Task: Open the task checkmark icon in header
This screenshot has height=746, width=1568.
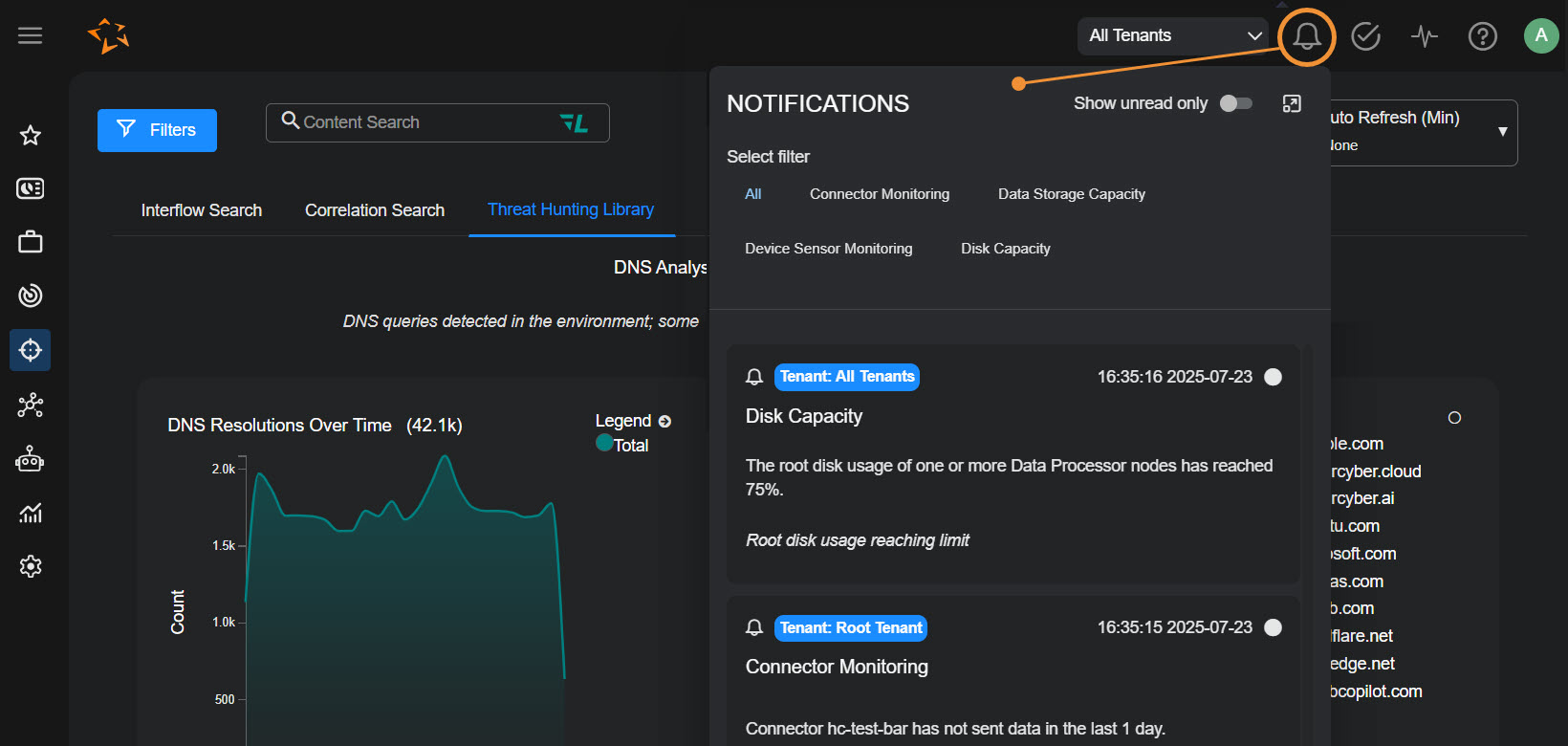Action: [1365, 36]
